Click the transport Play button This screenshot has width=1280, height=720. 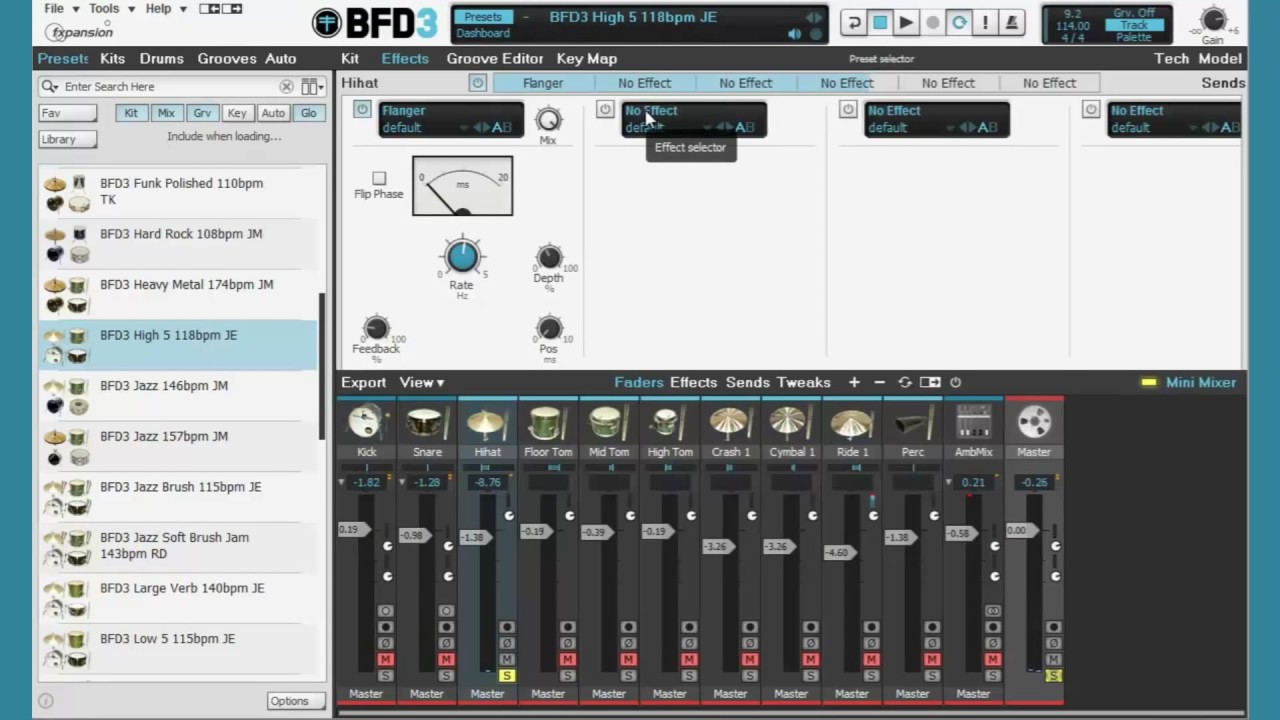(x=906, y=22)
